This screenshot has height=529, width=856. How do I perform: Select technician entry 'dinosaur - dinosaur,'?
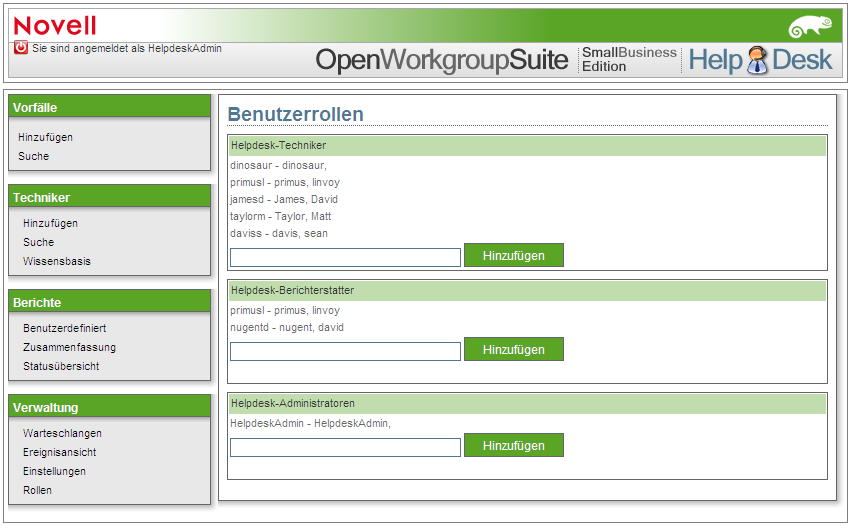coord(278,165)
